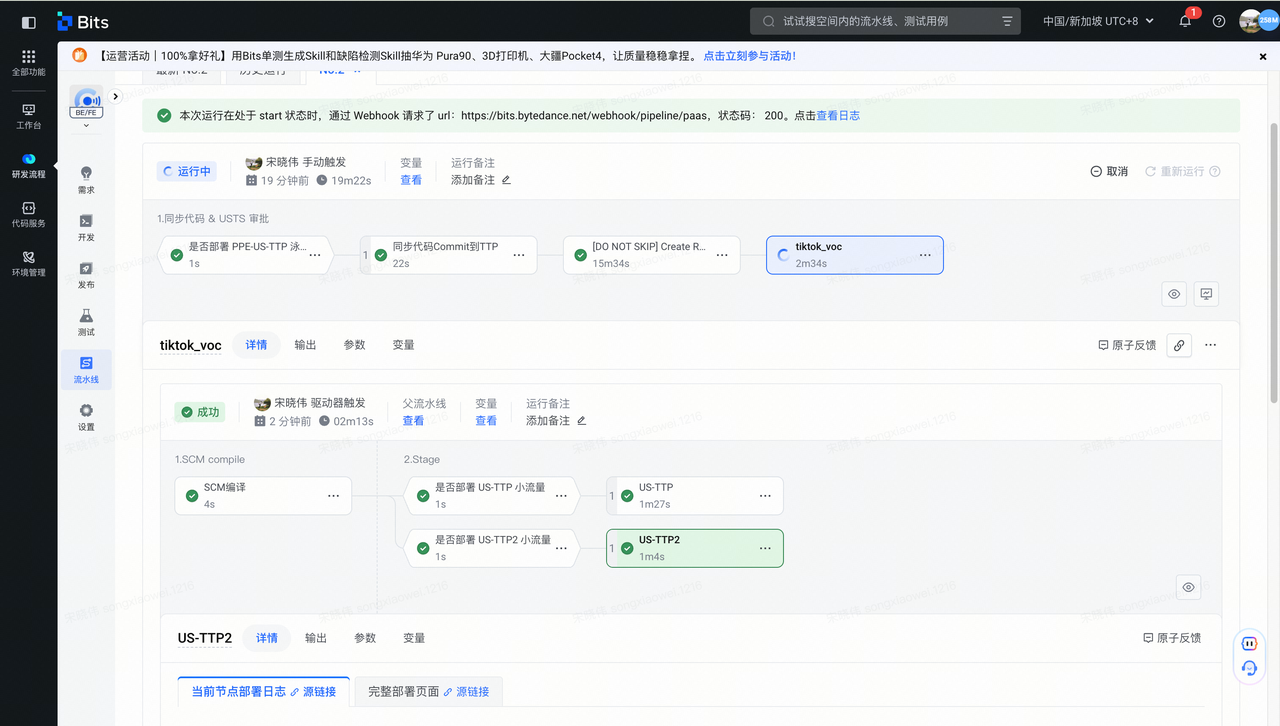Switch to tiktok_voc 详情 tab
Image resolution: width=1280 pixels, height=726 pixels.
(x=256, y=345)
